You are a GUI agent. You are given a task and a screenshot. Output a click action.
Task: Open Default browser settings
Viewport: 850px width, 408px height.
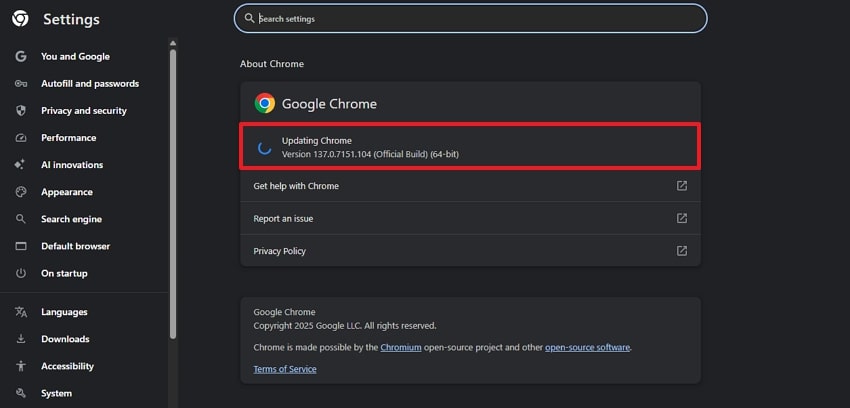coord(75,246)
